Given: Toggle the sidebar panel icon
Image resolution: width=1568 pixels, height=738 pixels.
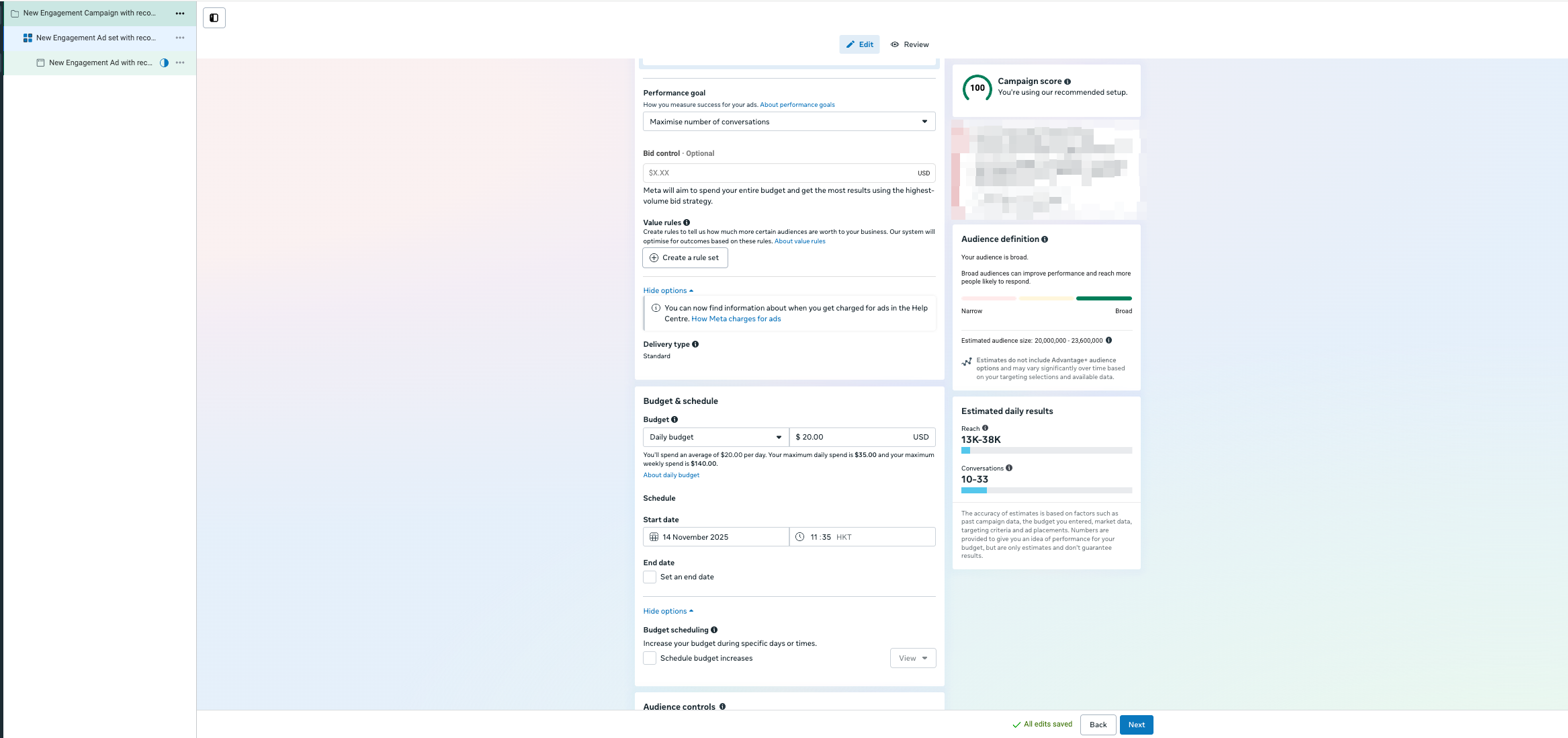Looking at the screenshot, I should pos(214,18).
